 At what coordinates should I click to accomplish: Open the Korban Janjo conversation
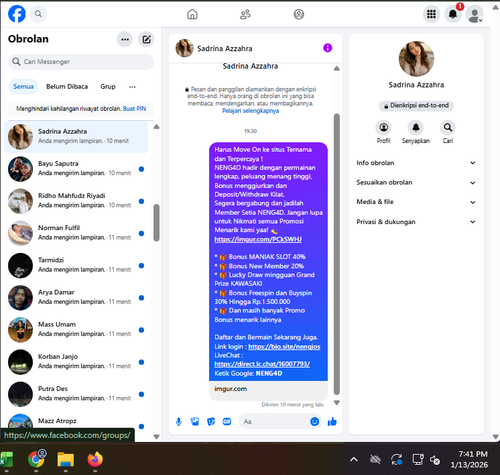pyautogui.click(x=76, y=362)
